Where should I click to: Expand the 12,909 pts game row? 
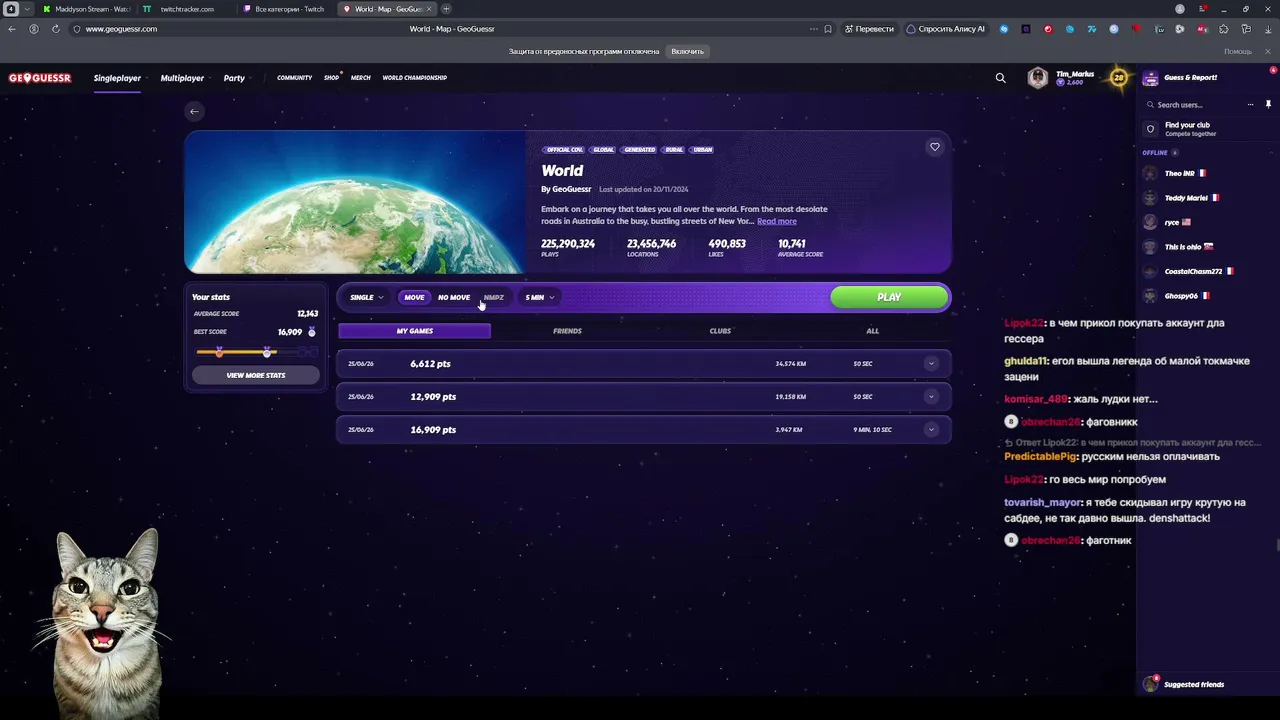click(x=931, y=397)
